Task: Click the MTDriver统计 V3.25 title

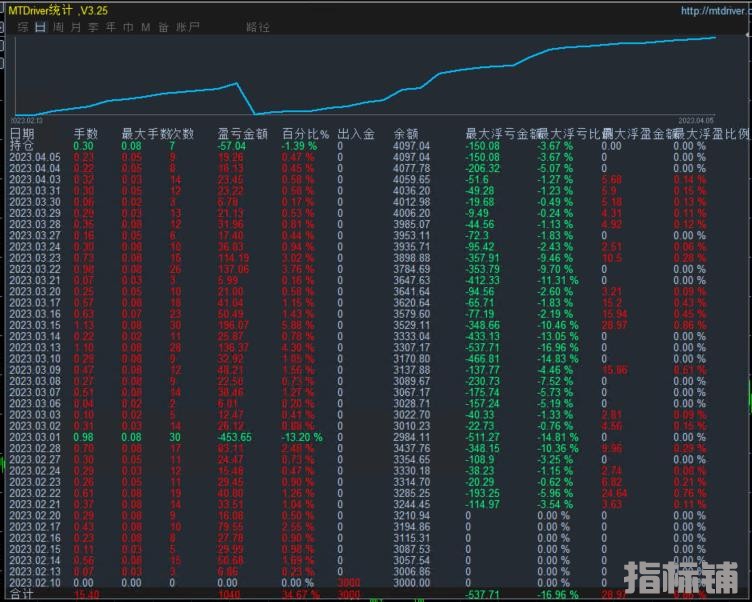Action: [x=58, y=10]
